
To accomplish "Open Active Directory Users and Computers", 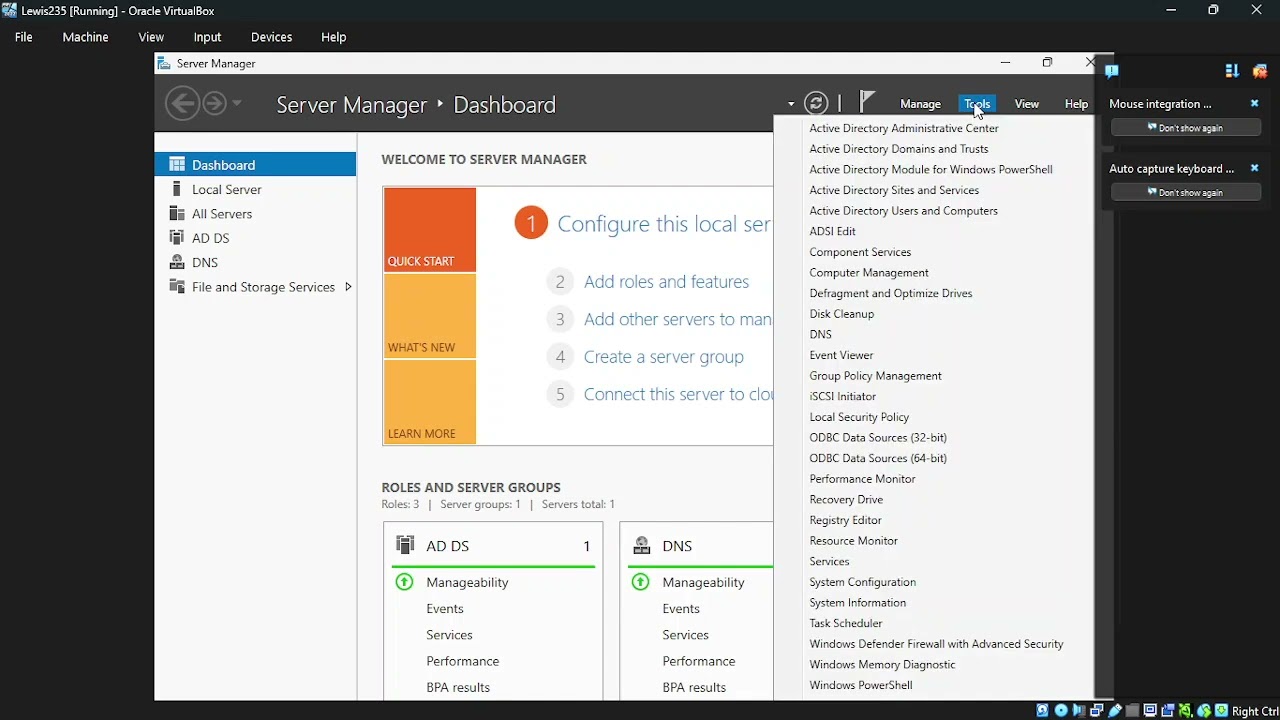I will coord(903,211).
